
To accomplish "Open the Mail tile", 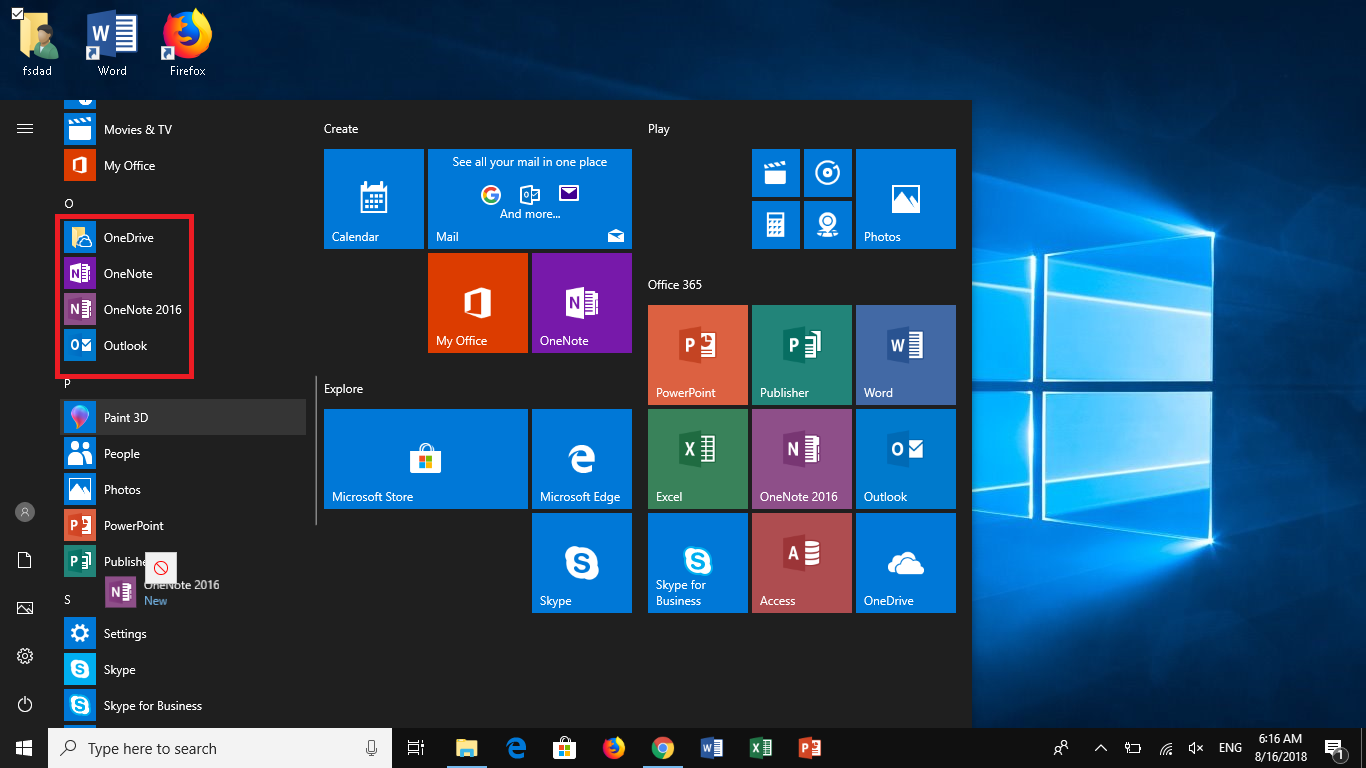I will click(x=530, y=199).
